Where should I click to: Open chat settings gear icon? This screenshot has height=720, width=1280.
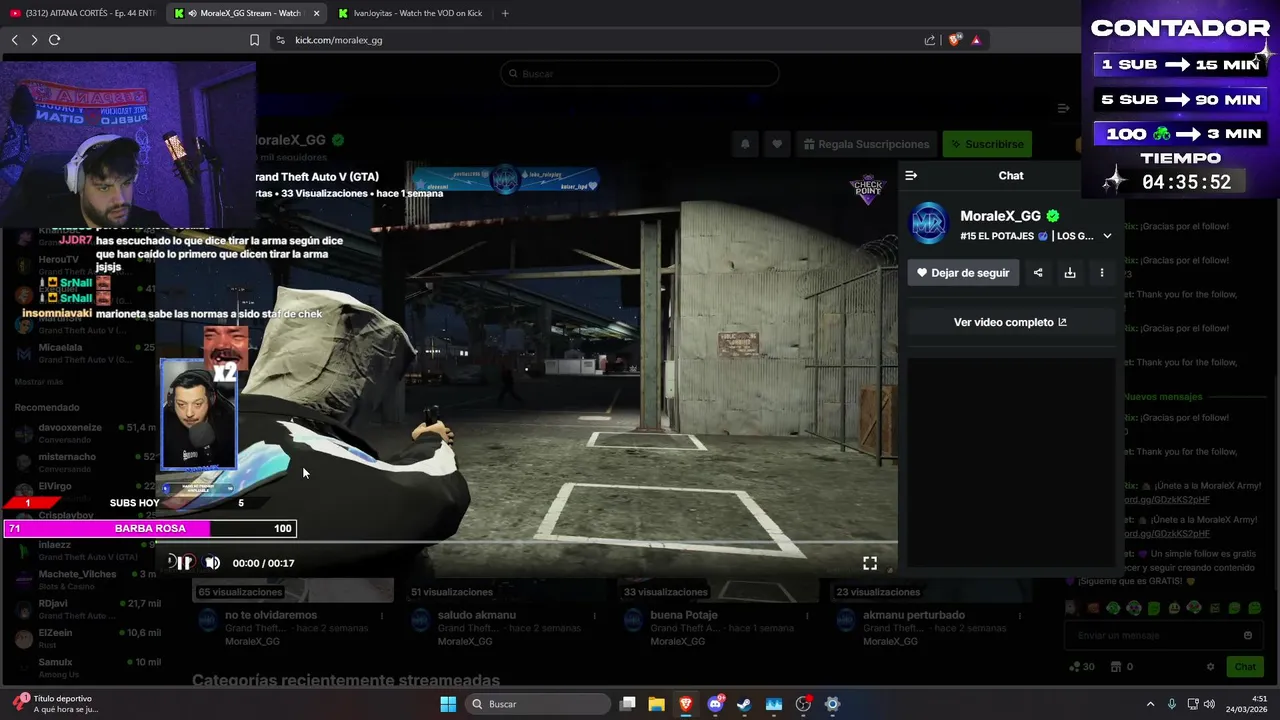pyautogui.click(x=1211, y=667)
